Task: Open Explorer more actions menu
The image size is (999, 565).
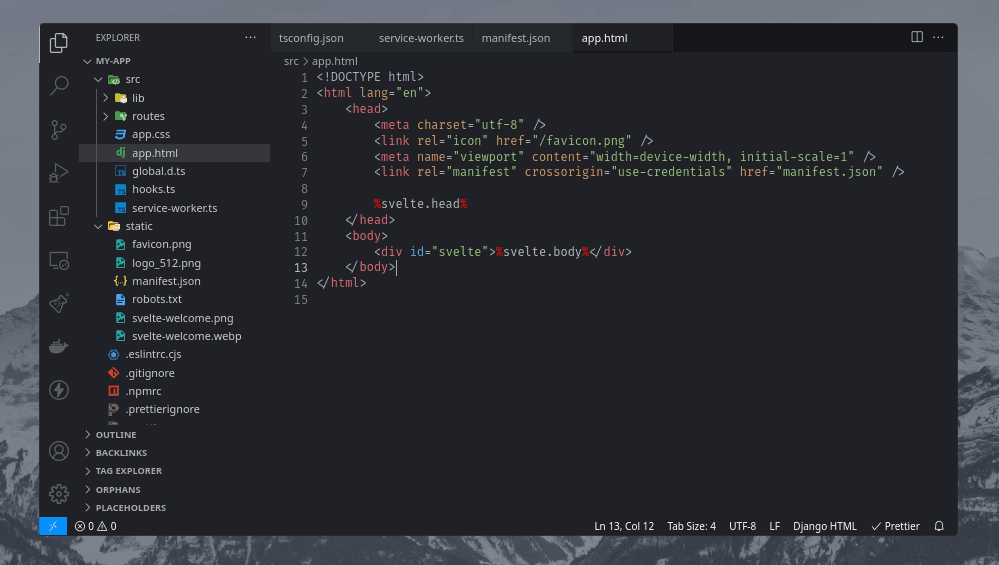Action: coord(250,38)
